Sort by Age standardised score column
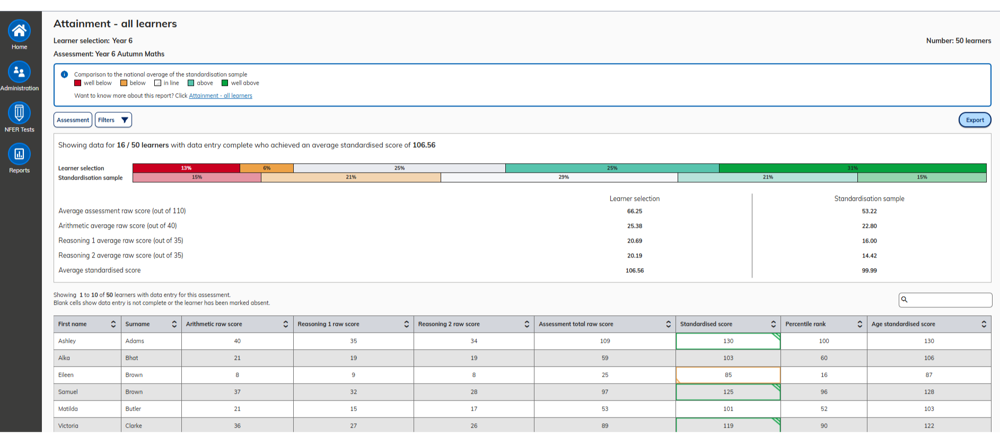The width and height of the screenshot is (1000, 443). pos(984,324)
